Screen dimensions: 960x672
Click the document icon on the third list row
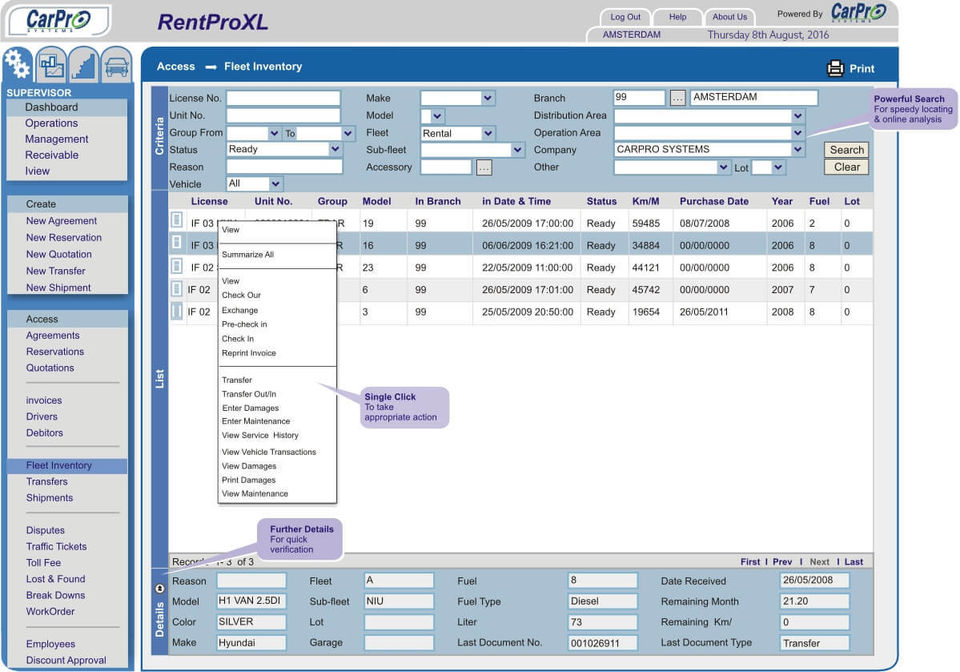pos(177,266)
